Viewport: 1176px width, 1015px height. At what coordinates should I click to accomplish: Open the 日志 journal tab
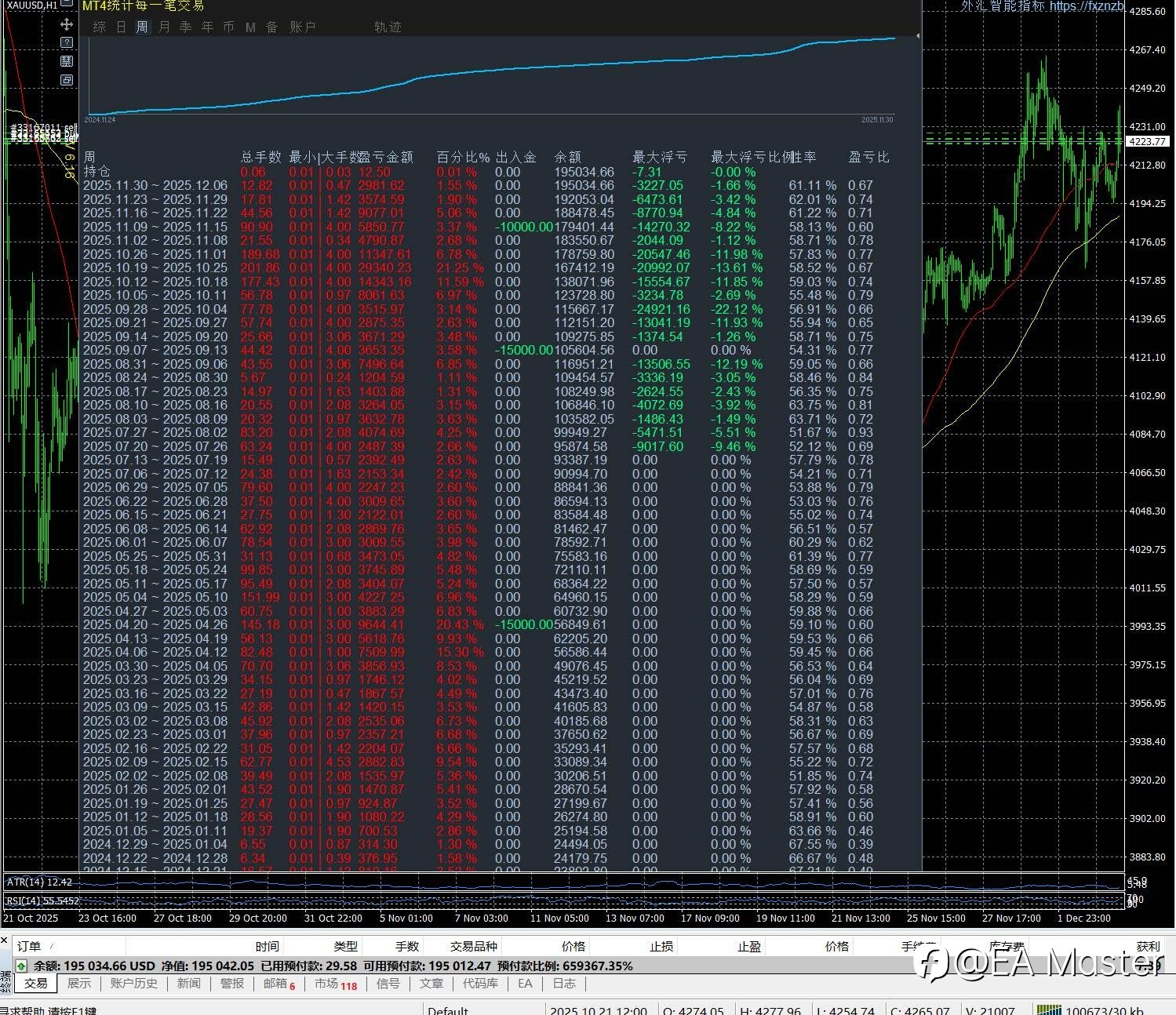tap(564, 984)
